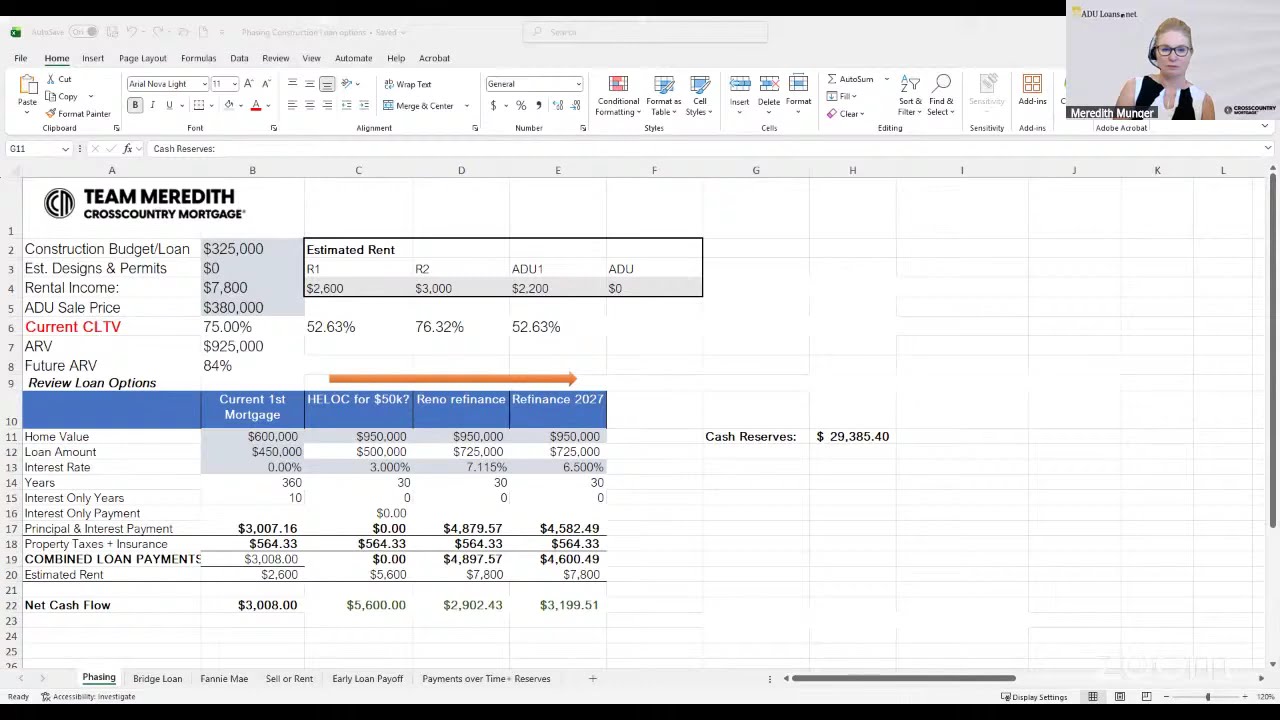The image size is (1280, 720).
Task: Open the General number format dropdown
Action: click(x=534, y=84)
